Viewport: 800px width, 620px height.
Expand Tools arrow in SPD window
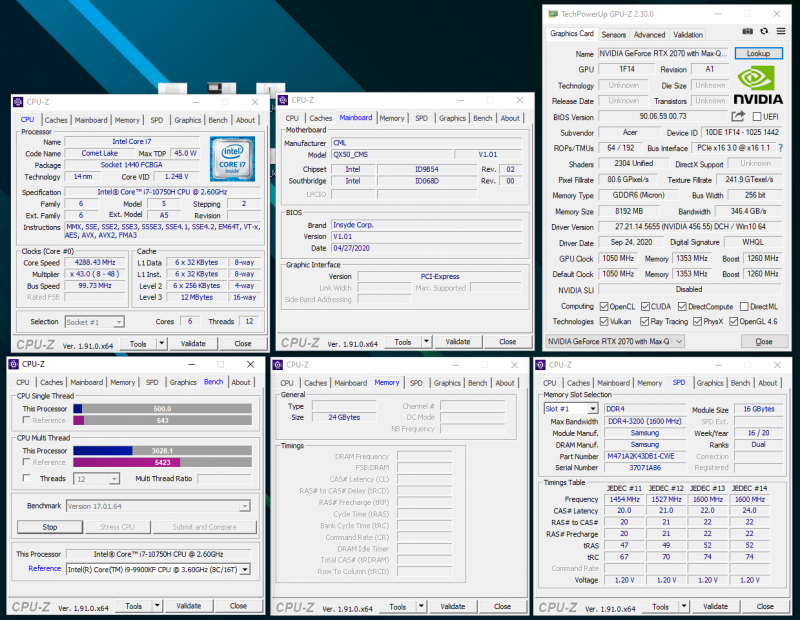click(x=684, y=606)
